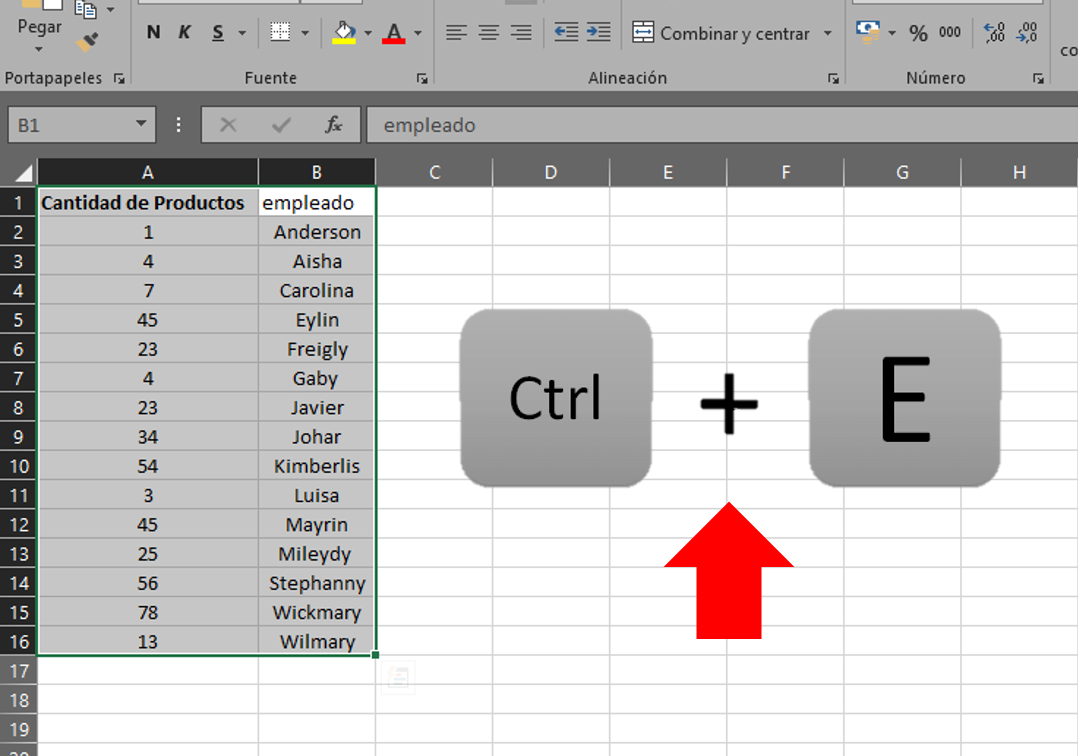Select column G header

point(902,172)
